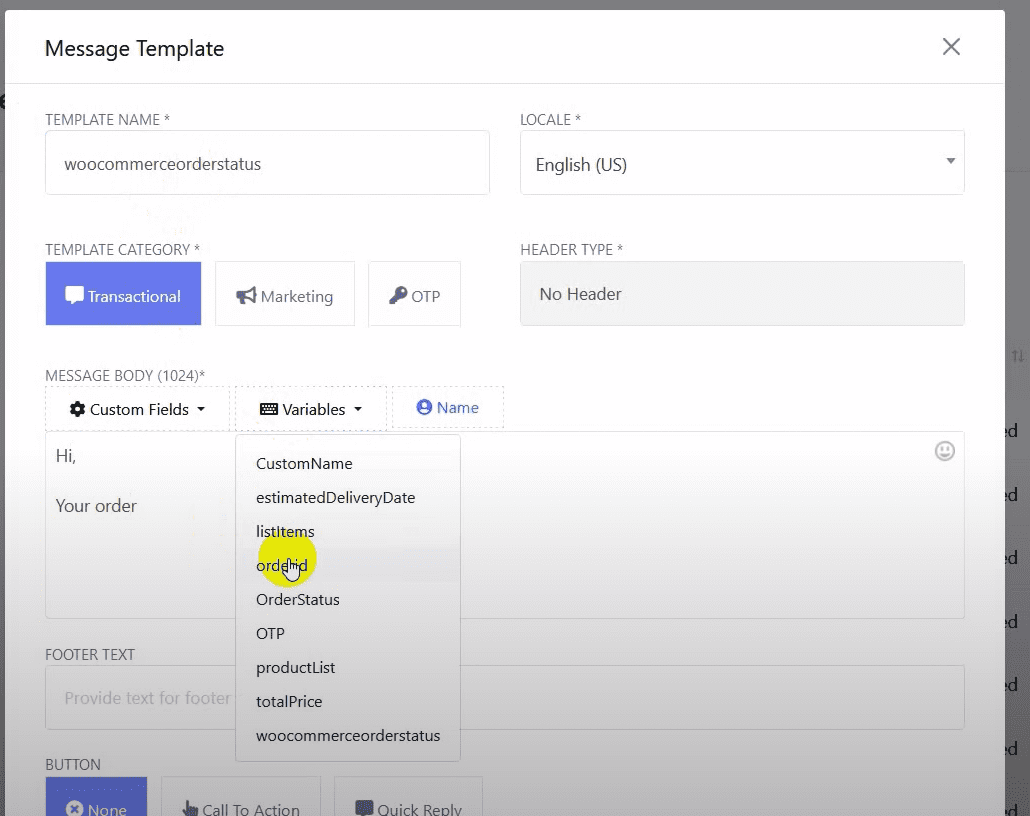Toggle the Variables dropdown menu
Screen dimensions: 1030x816
click(x=310, y=409)
